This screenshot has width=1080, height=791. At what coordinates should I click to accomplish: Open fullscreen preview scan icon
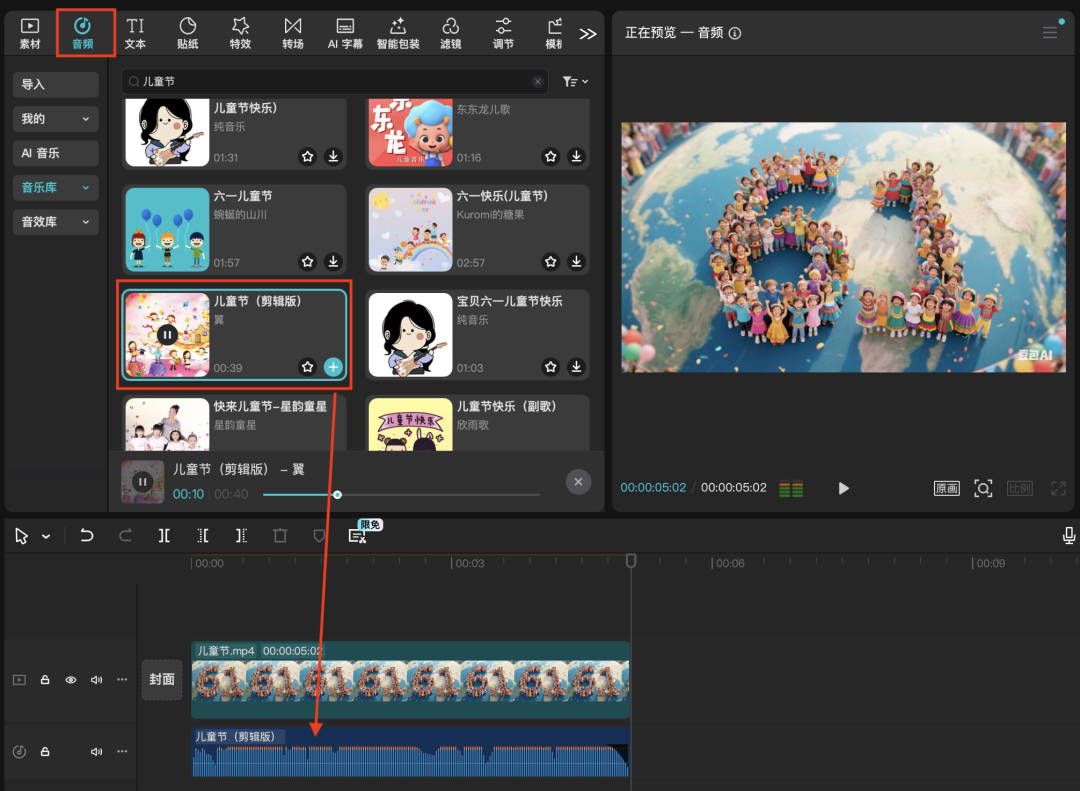(x=983, y=488)
